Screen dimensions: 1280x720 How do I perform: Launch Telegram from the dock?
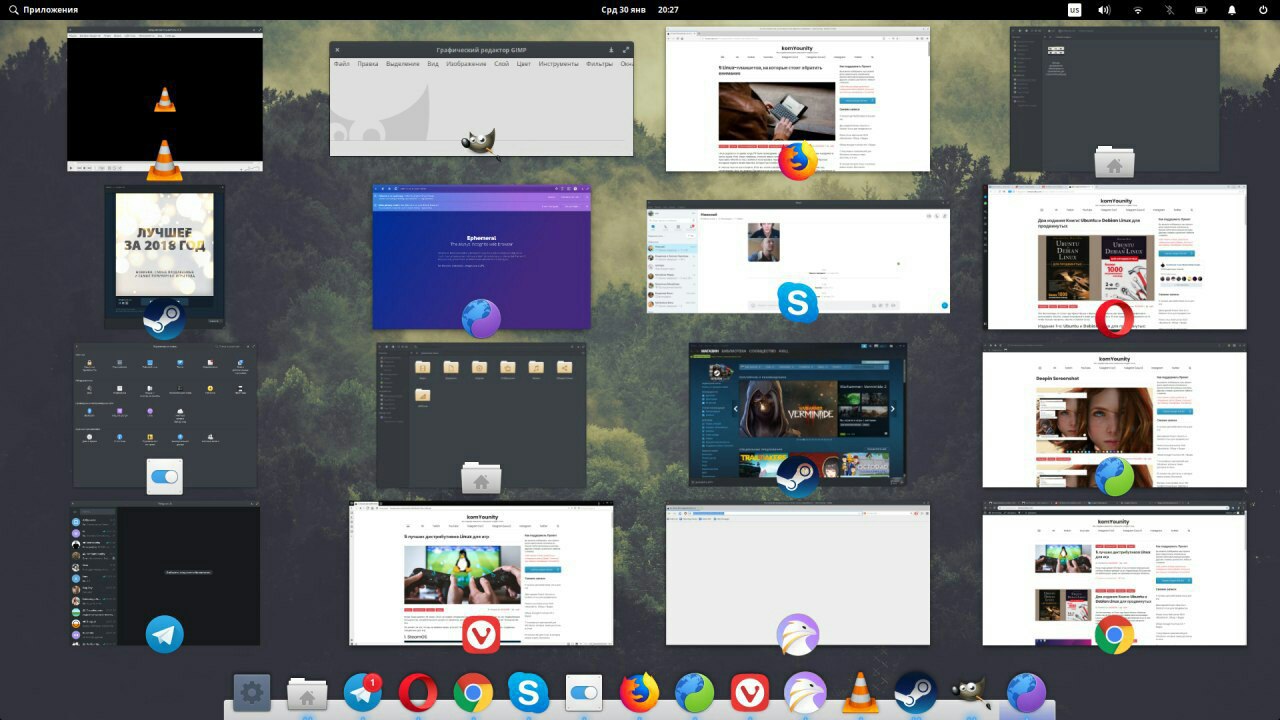tap(363, 692)
